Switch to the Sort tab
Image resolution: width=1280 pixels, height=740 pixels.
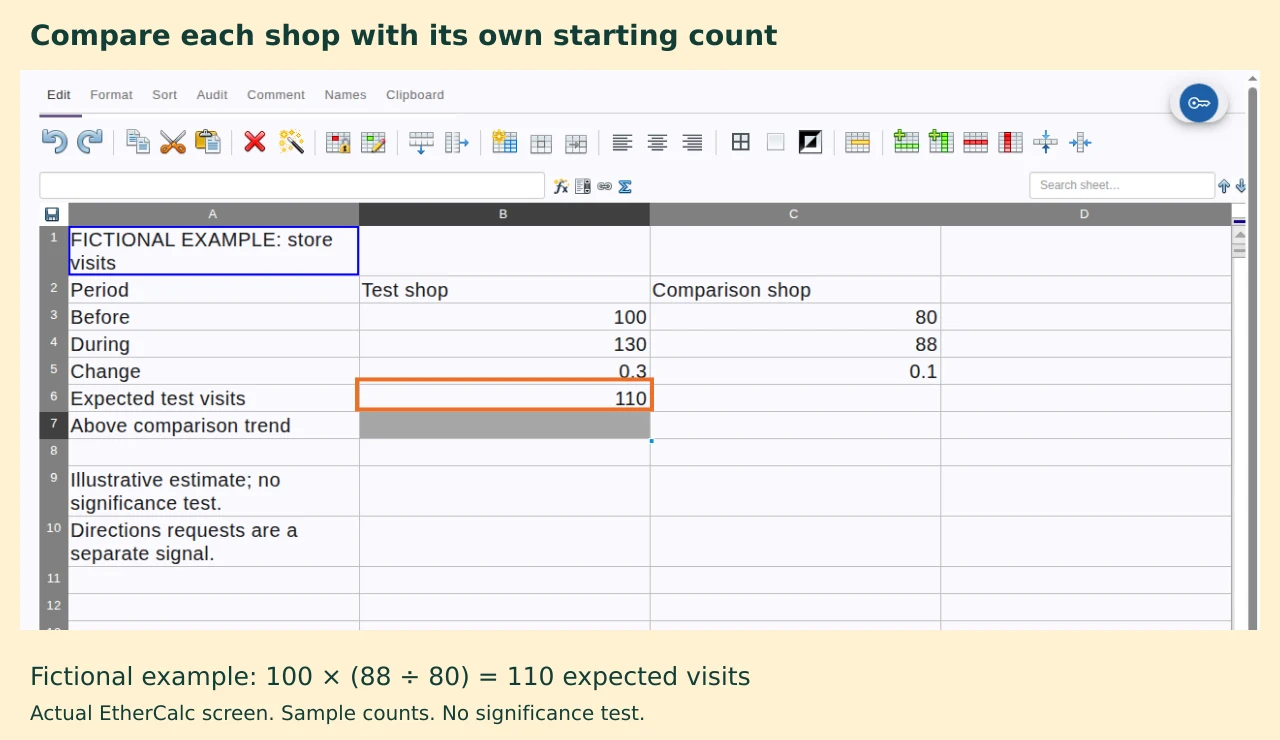[x=165, y=95]
